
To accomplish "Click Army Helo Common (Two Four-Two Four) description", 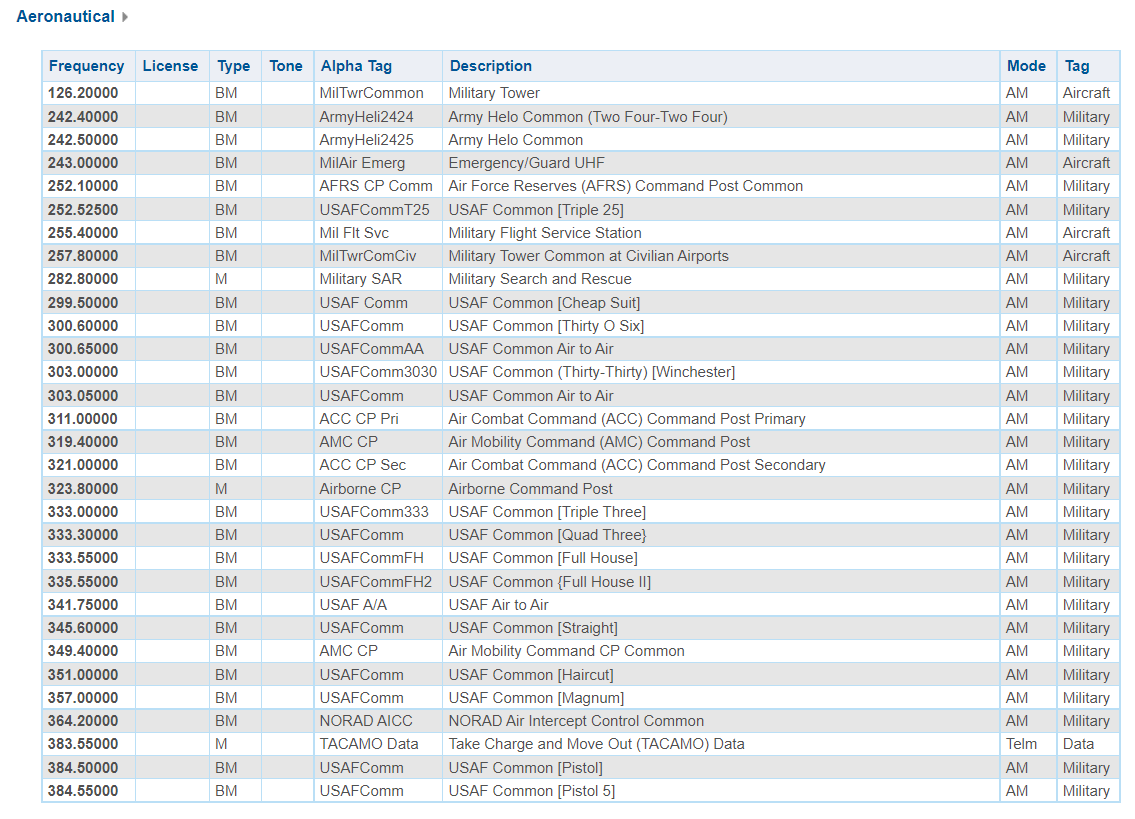I will pos(588,117).
